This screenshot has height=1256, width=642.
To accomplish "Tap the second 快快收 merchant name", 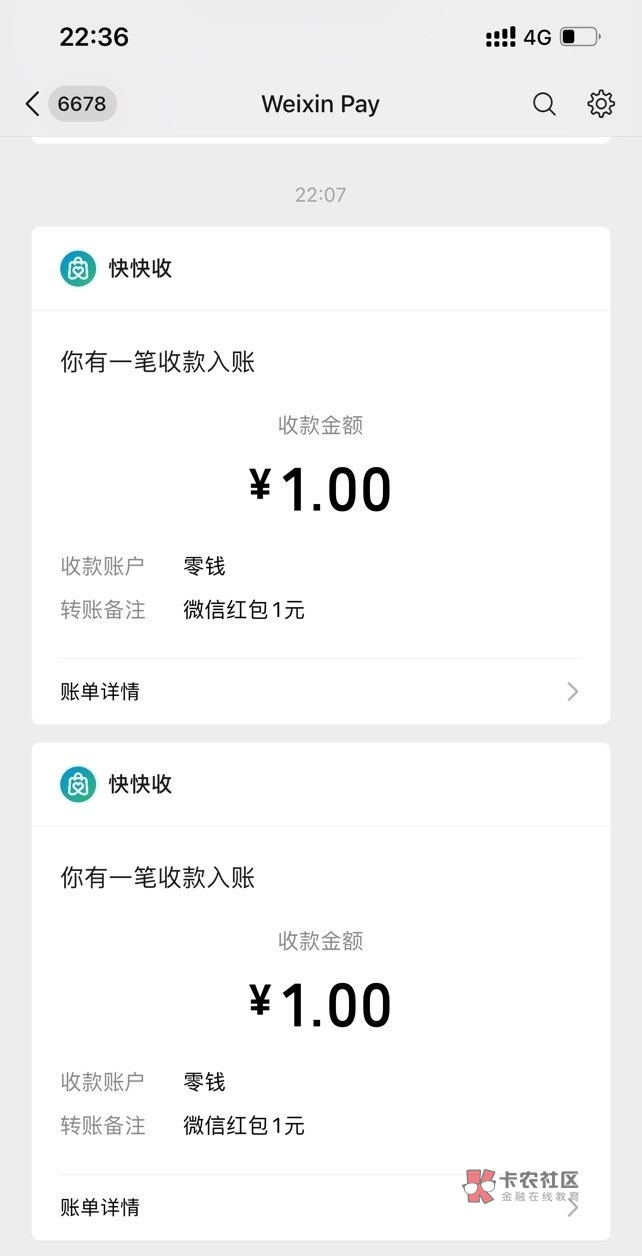I will coord(140,784).
